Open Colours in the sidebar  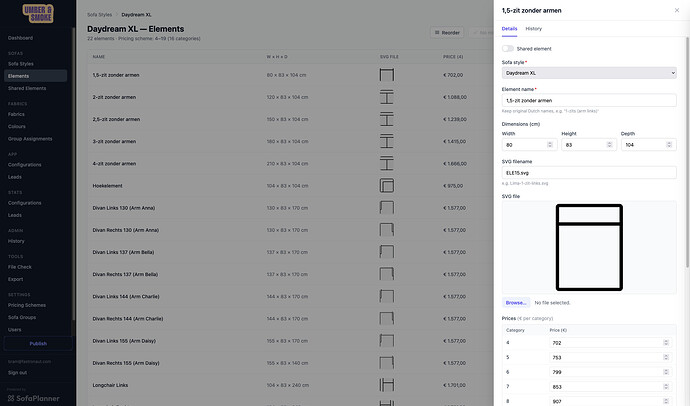pos(17,127)
